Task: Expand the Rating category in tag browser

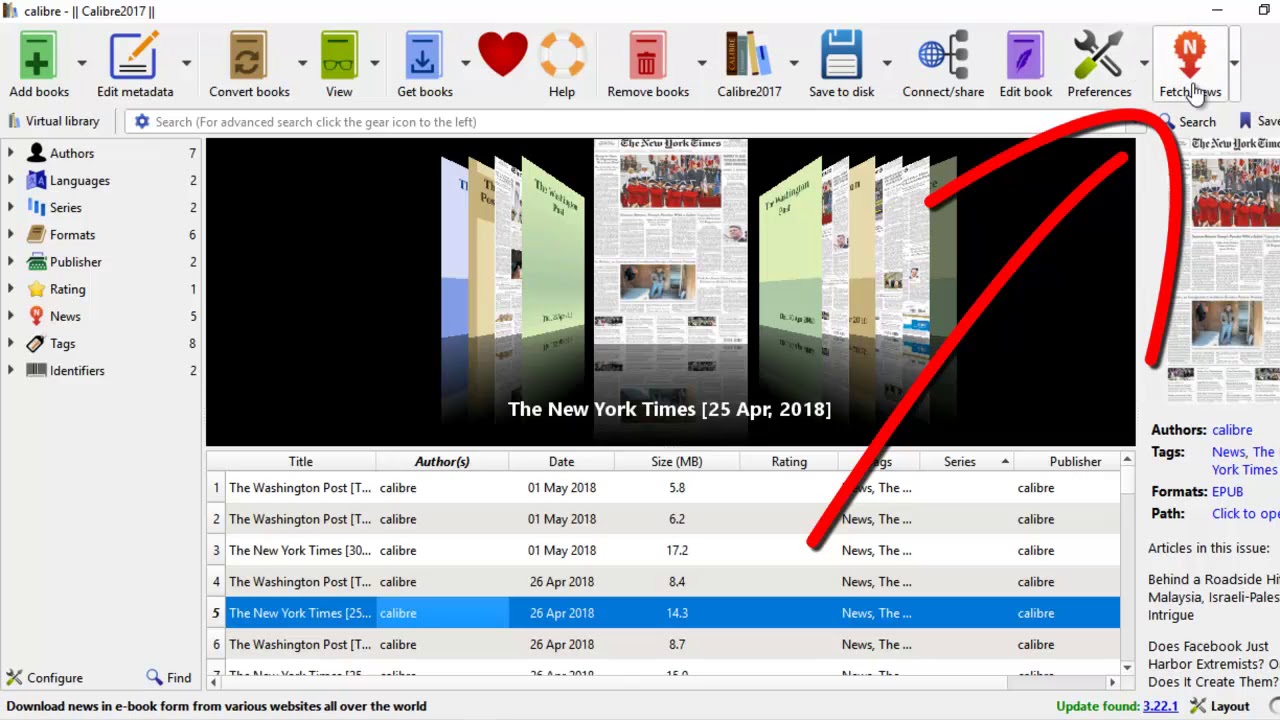Action: pos(11,289)
